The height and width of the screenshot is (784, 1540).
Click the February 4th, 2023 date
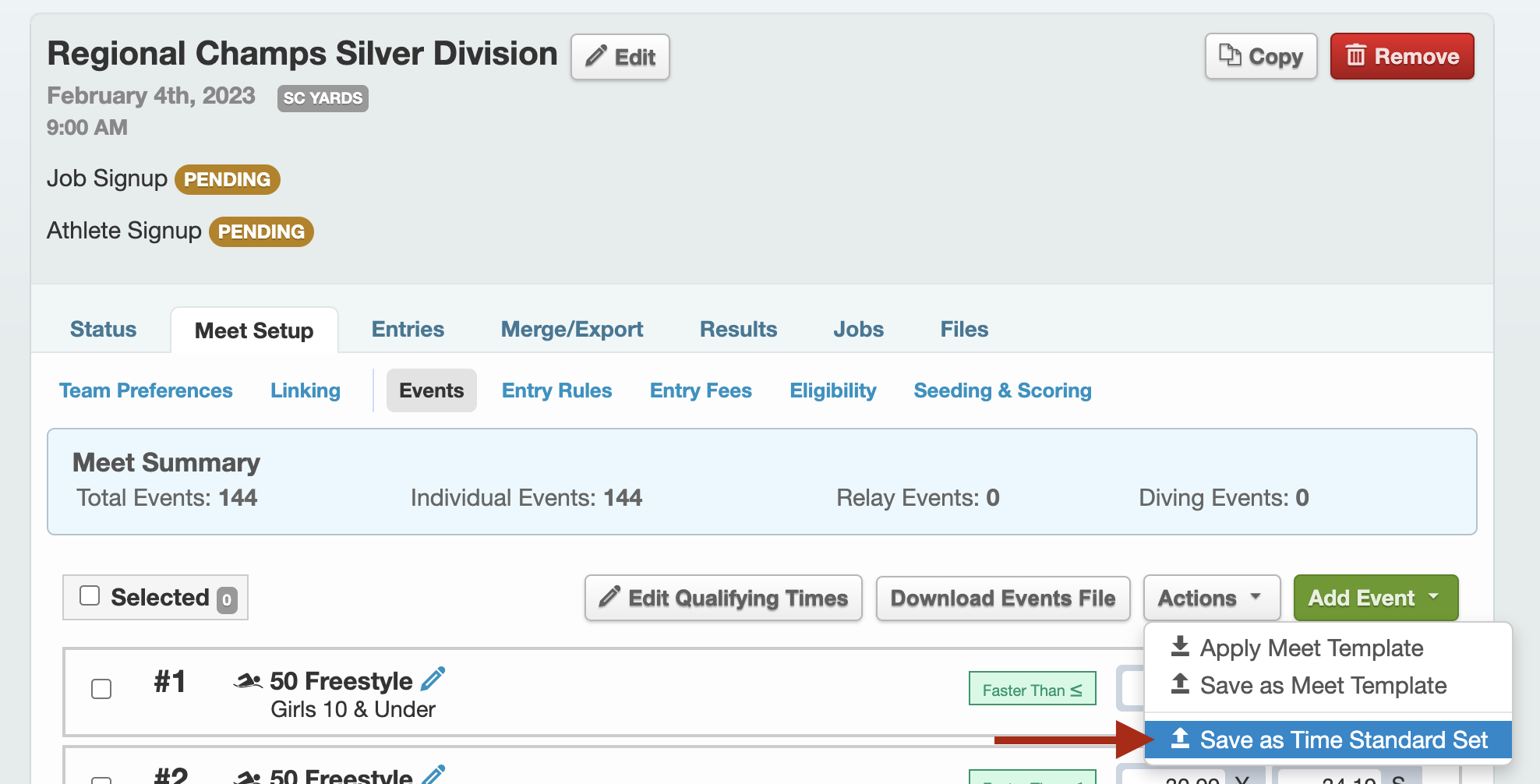pyautogui.click(x=151, y=95)
